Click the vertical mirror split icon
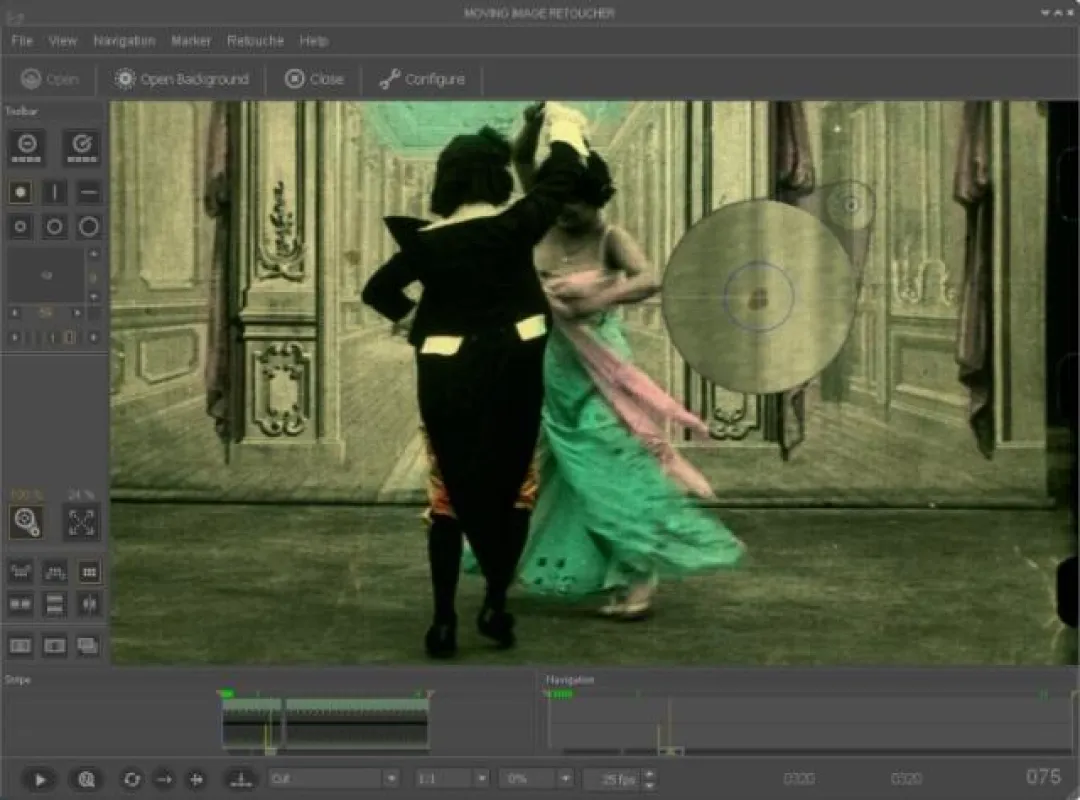The image size is (1080, 800). 88,604
